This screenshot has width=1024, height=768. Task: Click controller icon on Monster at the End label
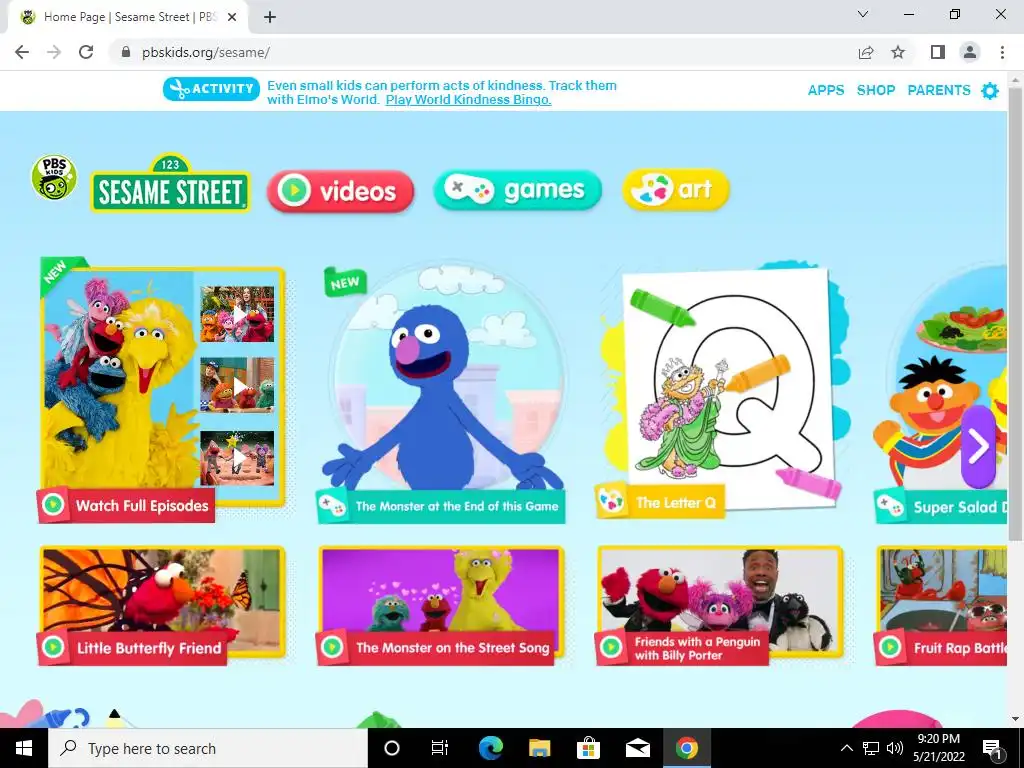[332, 505]
